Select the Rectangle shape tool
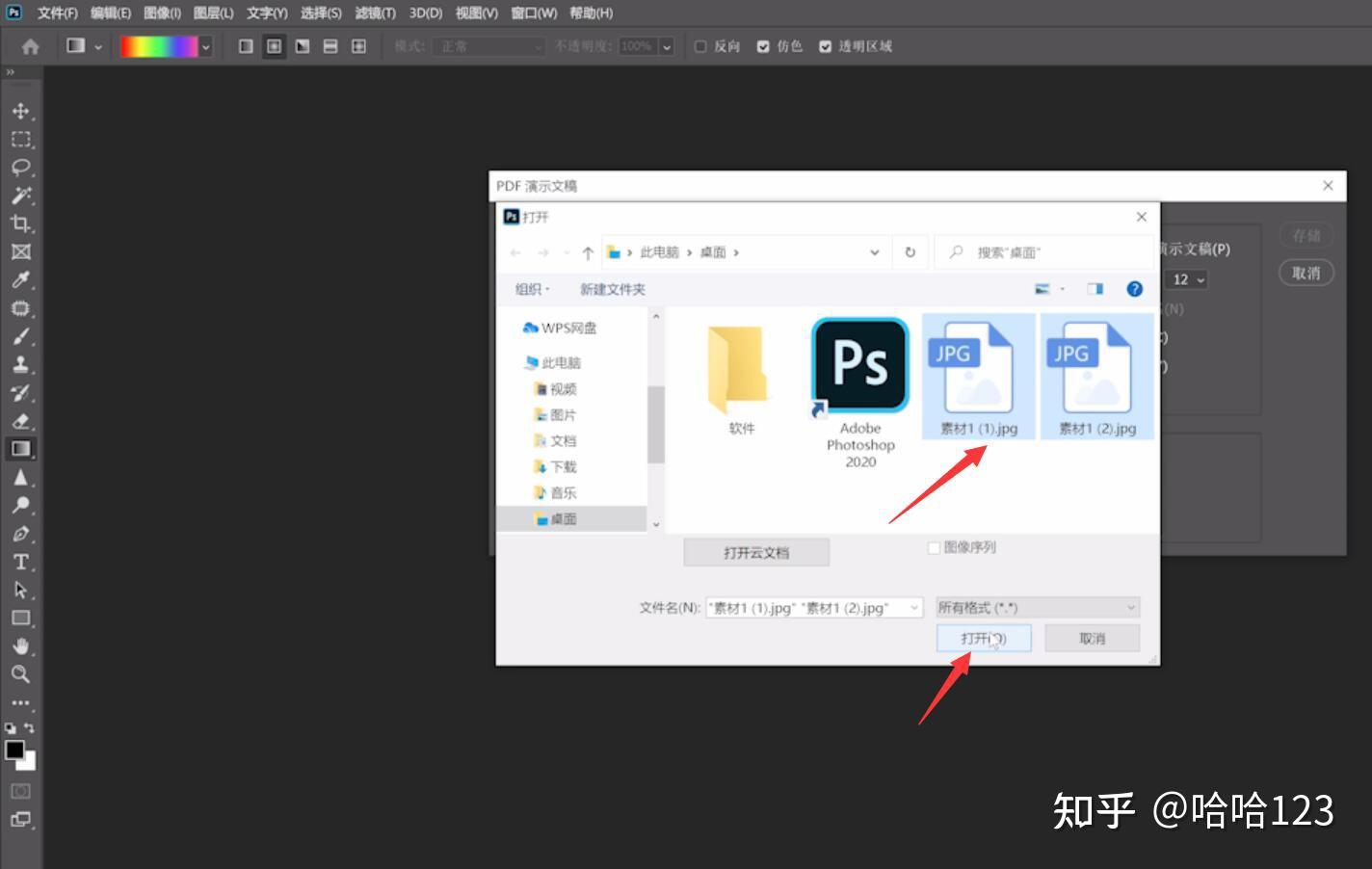 (x=20, y=618)
